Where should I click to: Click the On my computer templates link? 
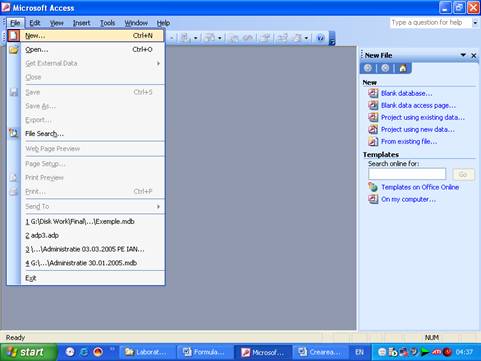pyautogui.click(x=408, y=199)
